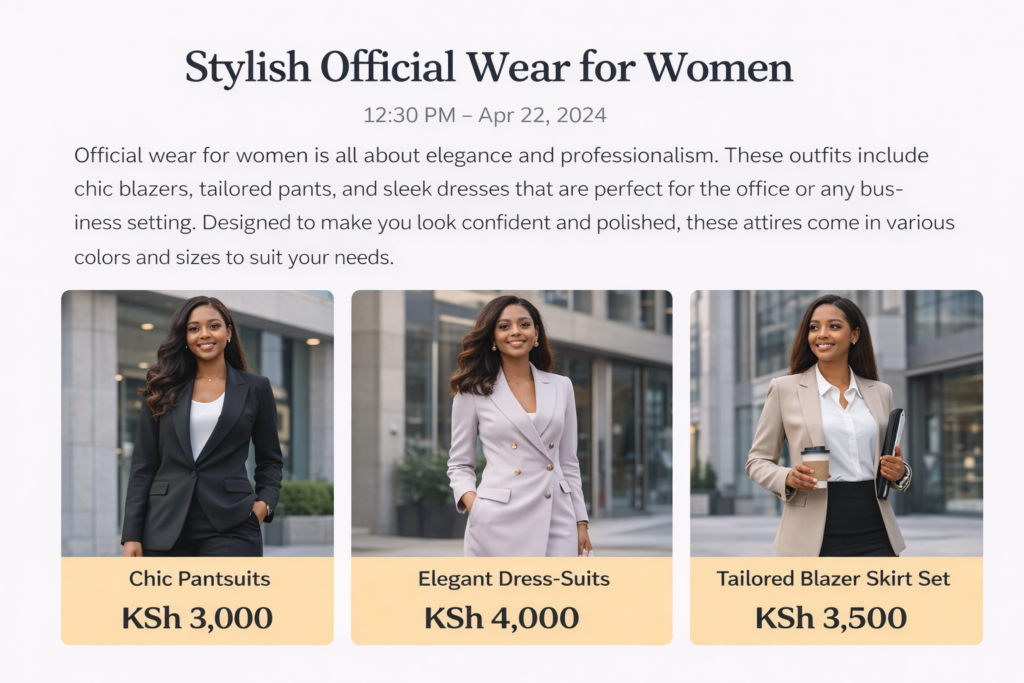Select the "Elegant Dress-Suits" product title
The image size is (1024, 683).
513,578
